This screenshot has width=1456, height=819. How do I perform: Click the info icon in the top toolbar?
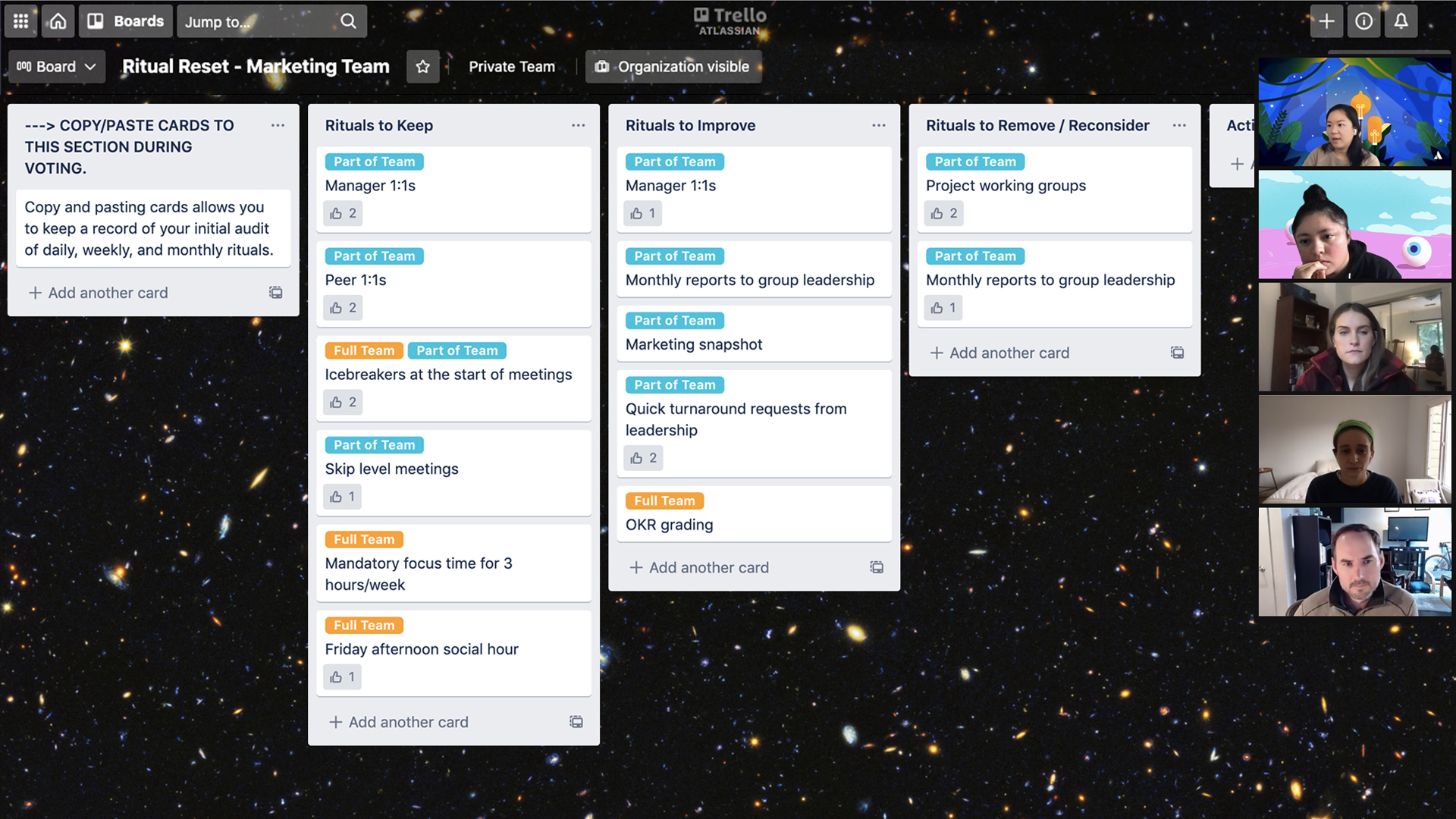point(1363,21)
